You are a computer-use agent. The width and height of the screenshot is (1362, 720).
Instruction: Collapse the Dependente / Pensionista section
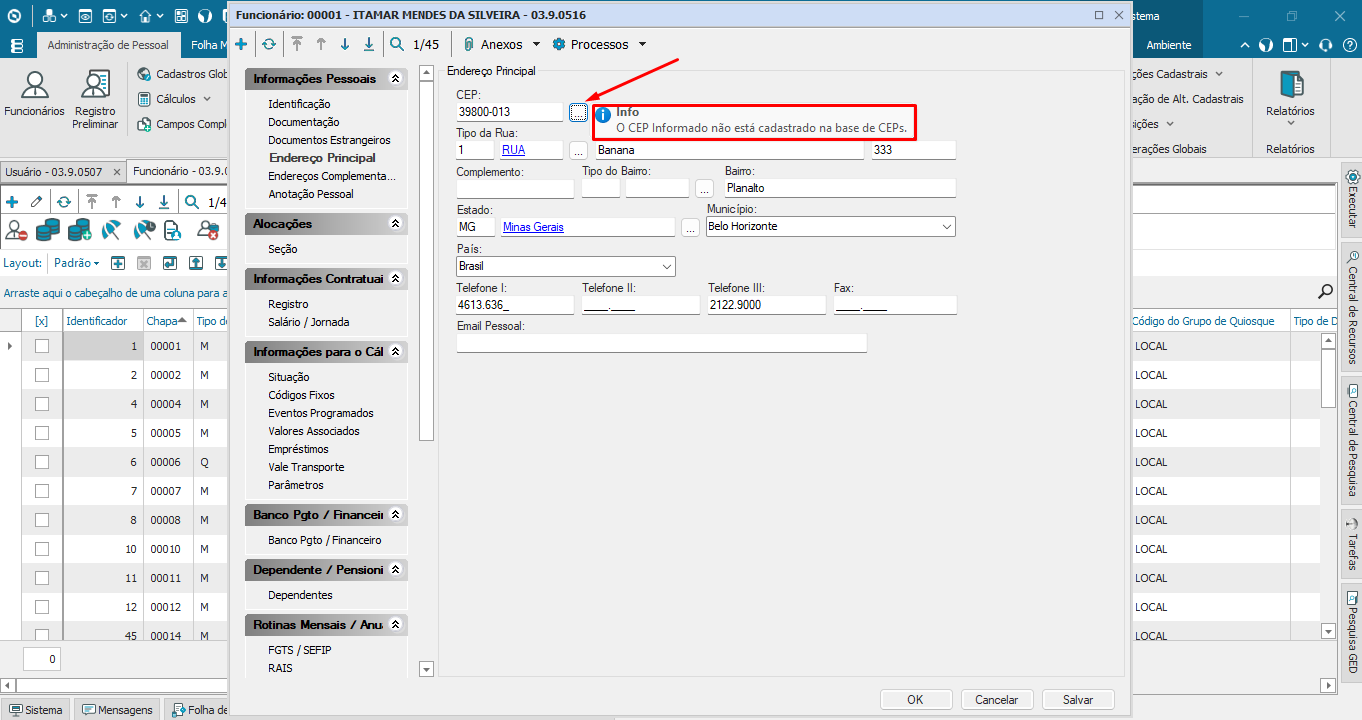click(x=396, y=569)
